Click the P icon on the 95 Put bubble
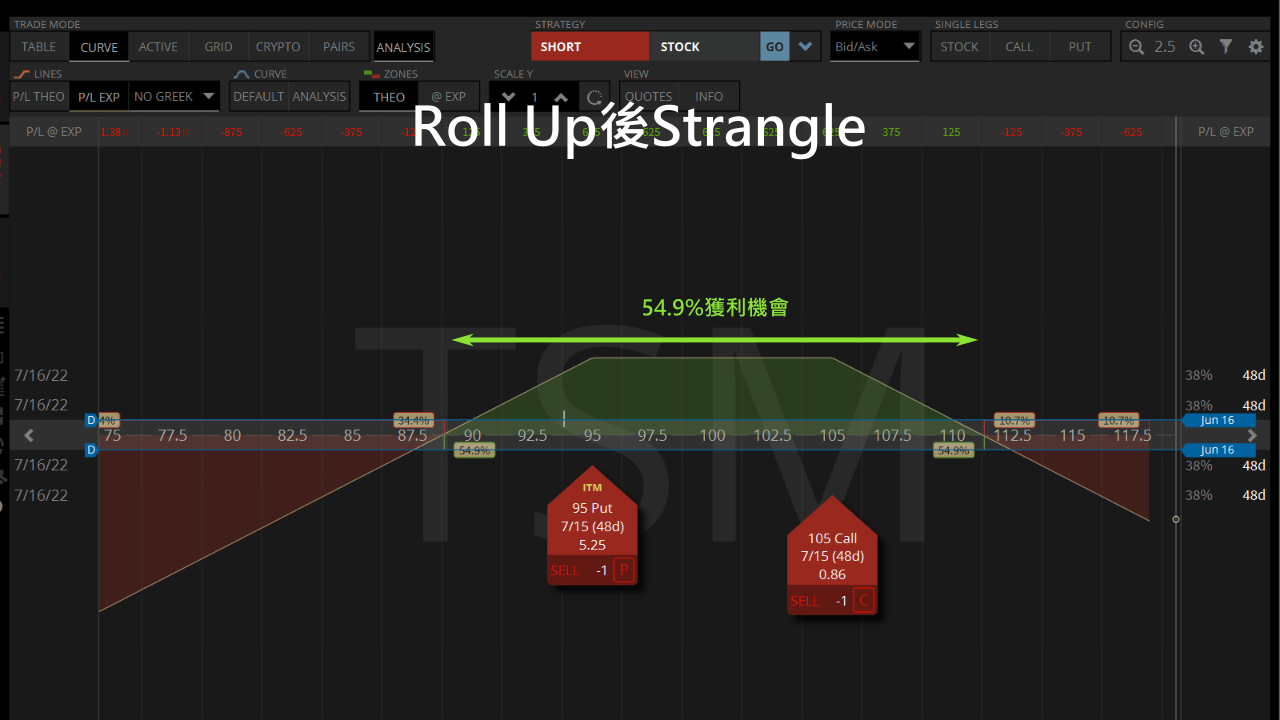The image size is (1280, 720). [624, 570]
